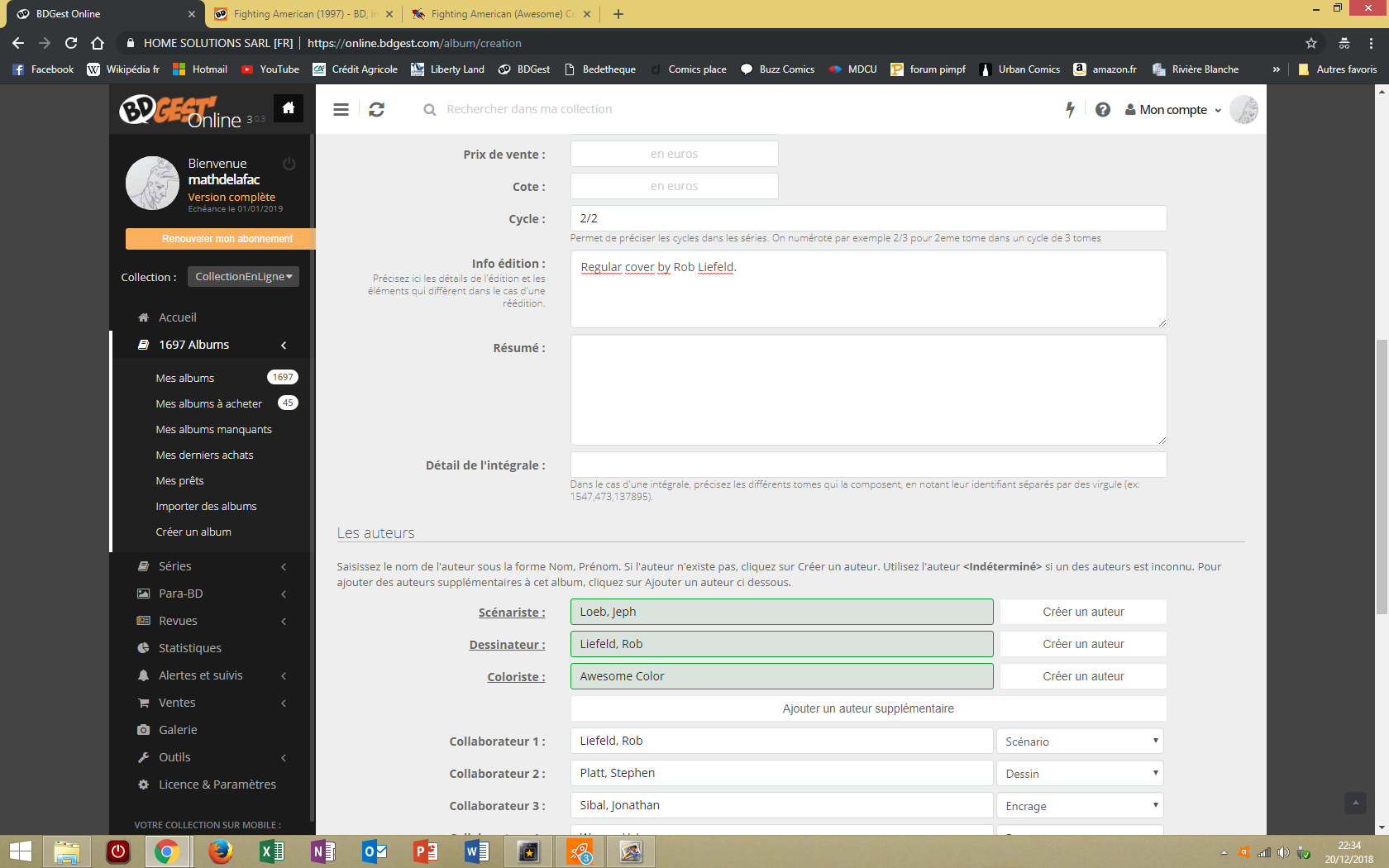Screen dimensions: 1389x868
Task: Click Renouveler mon abonnement button
Action: pos(221,239)
